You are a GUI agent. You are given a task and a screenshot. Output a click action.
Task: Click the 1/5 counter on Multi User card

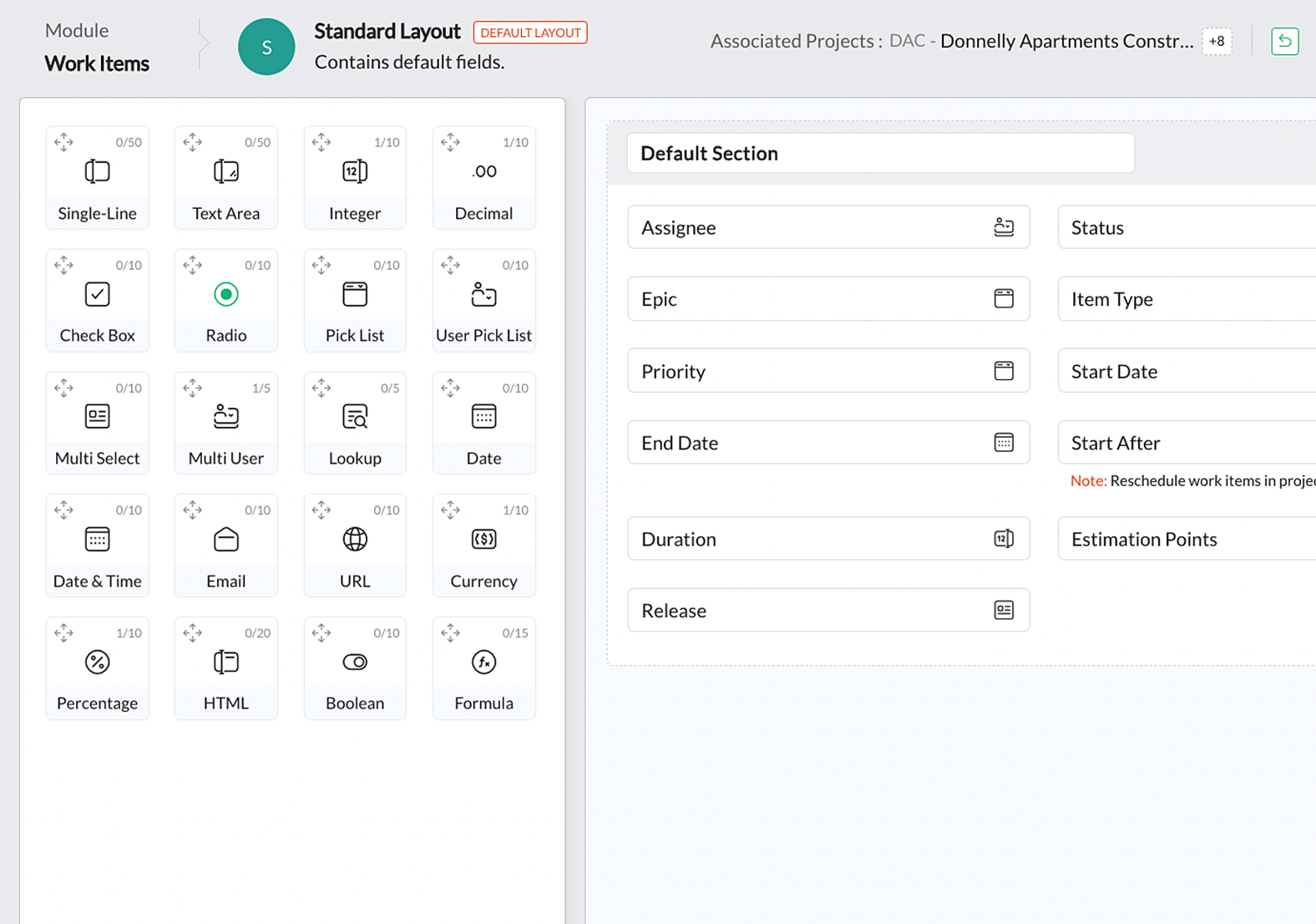[x=261, y=388]
